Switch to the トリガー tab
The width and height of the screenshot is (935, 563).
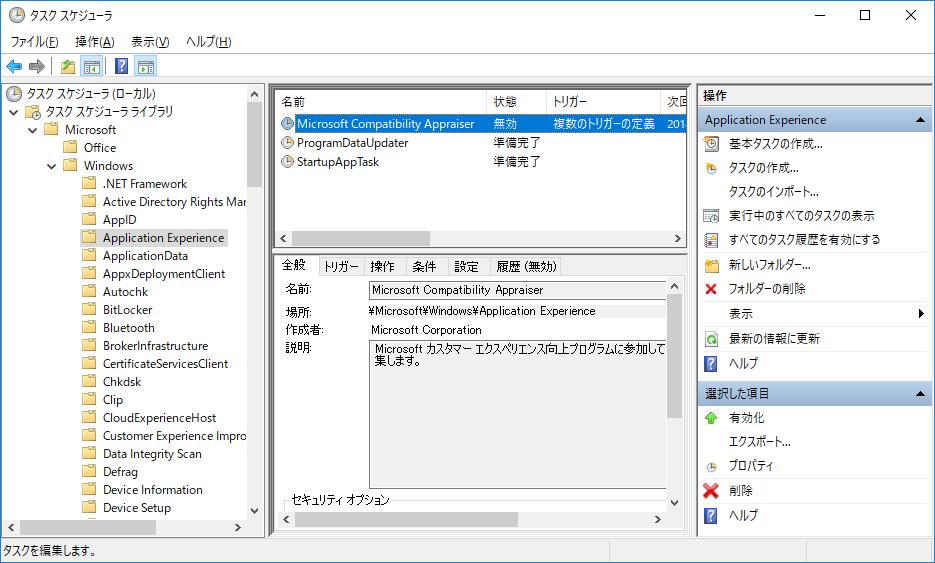pos(341,267)
